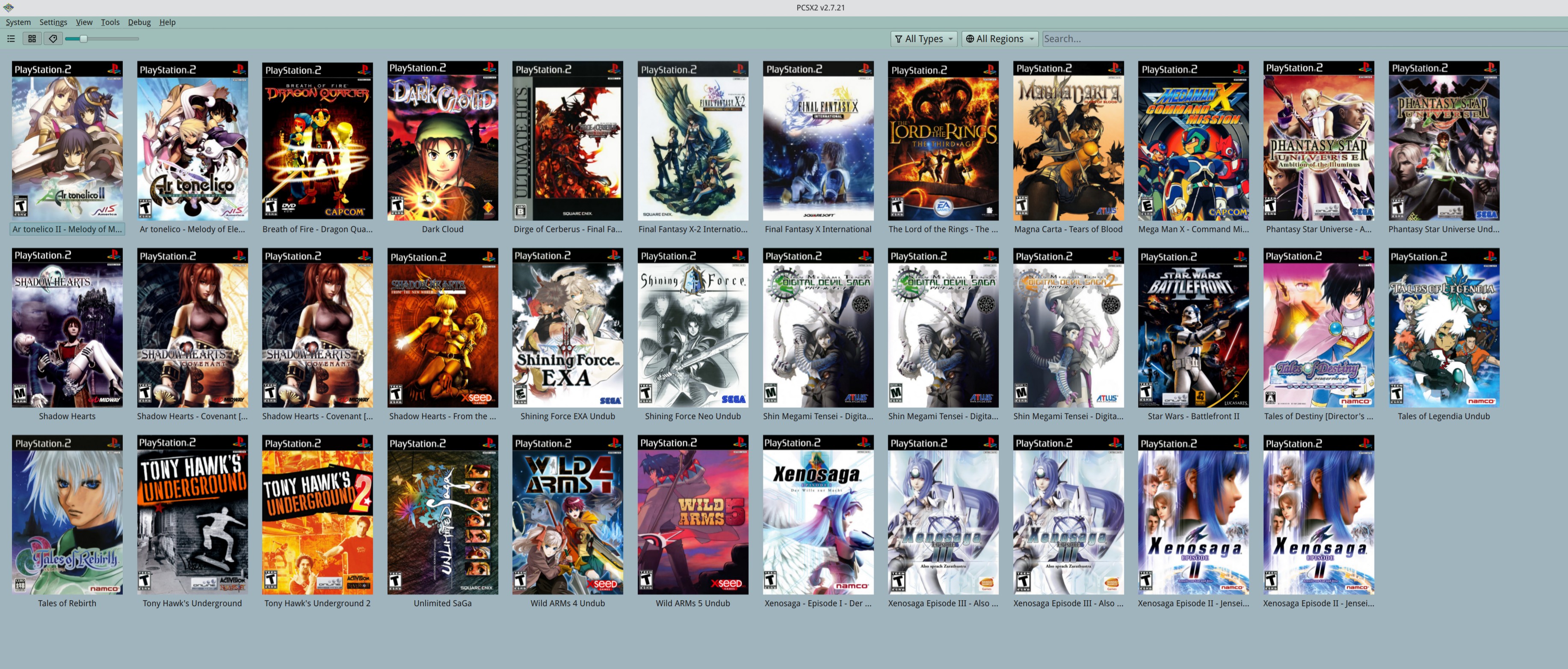Open the Debug menu
Viewport: 1568px width, 669px height.
(x=139, y=22)
